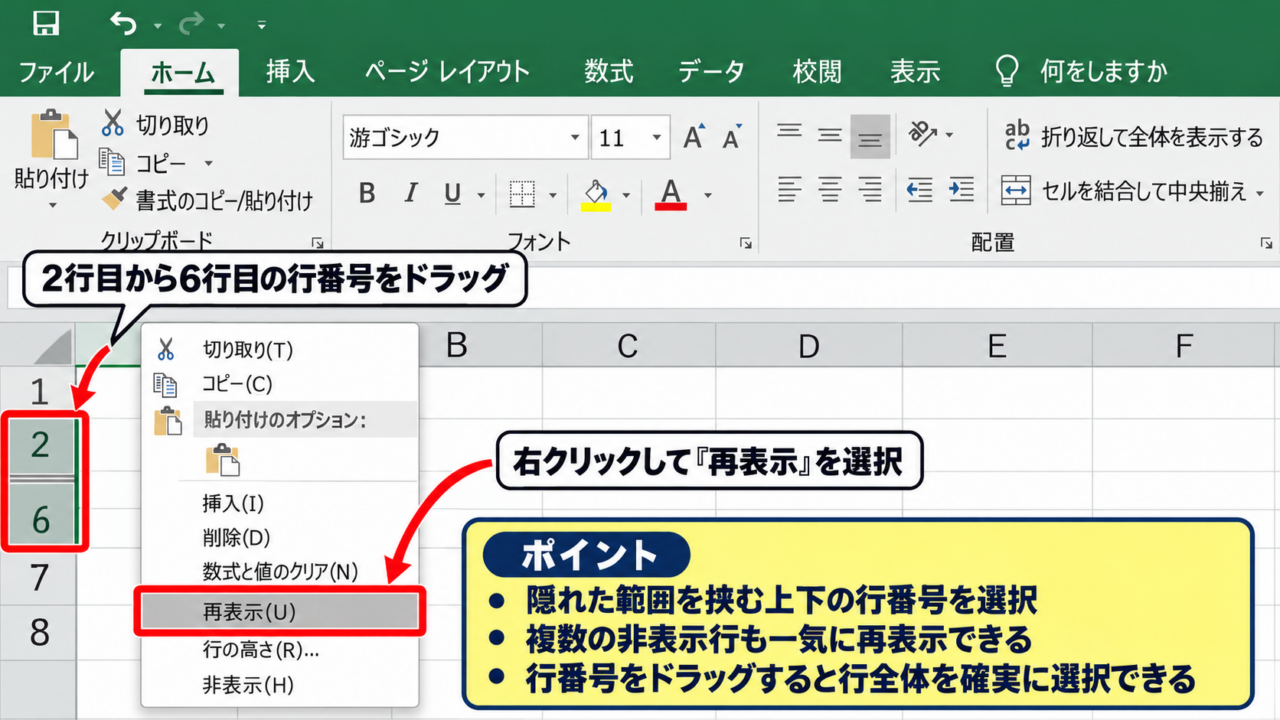Screen dimensions: 1280x720
Task: Click コピー in the ribbon
Action: 143,162
